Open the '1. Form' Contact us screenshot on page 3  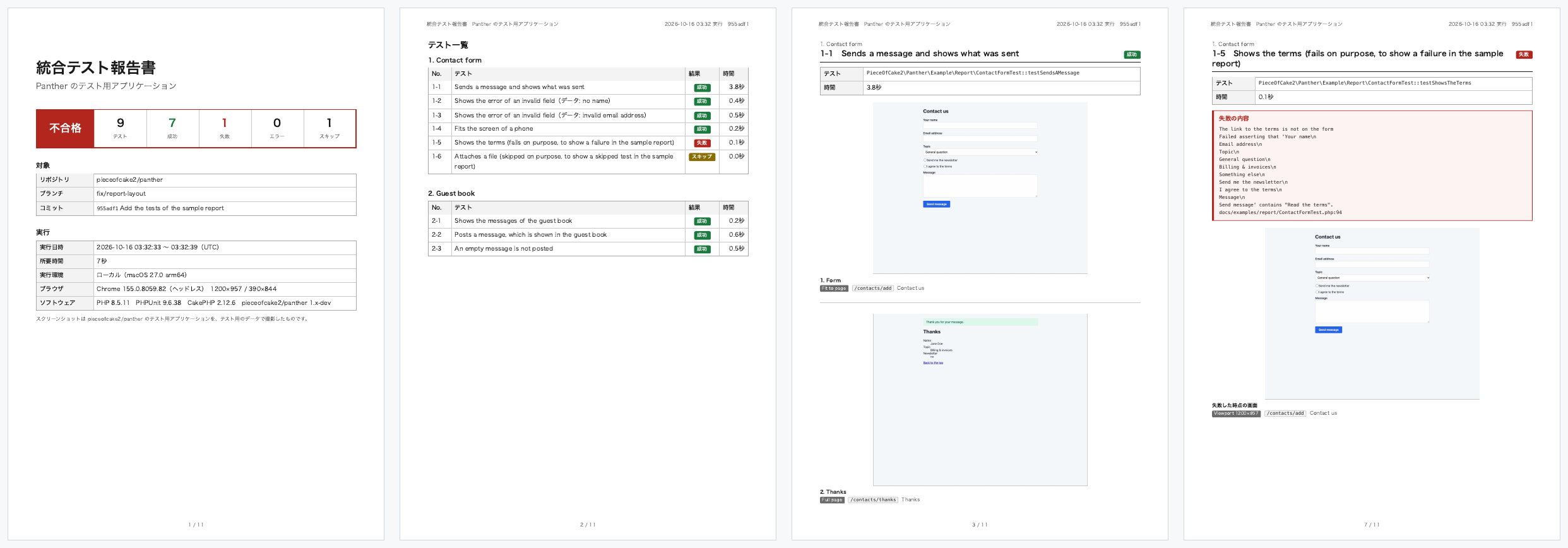[x=980, y=188]
